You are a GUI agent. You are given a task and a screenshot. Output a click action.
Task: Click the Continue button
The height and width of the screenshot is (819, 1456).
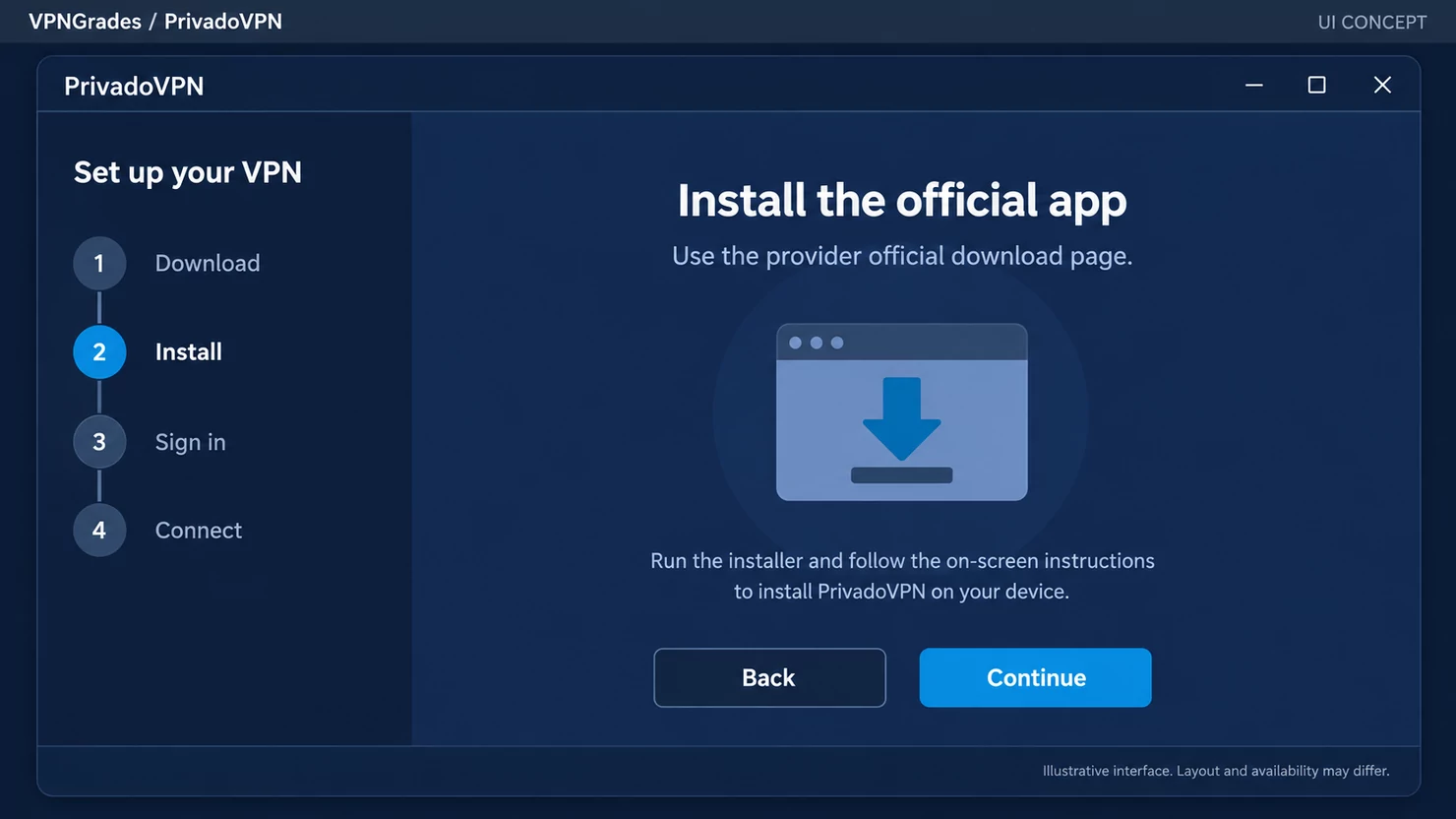coord(1035,677)
